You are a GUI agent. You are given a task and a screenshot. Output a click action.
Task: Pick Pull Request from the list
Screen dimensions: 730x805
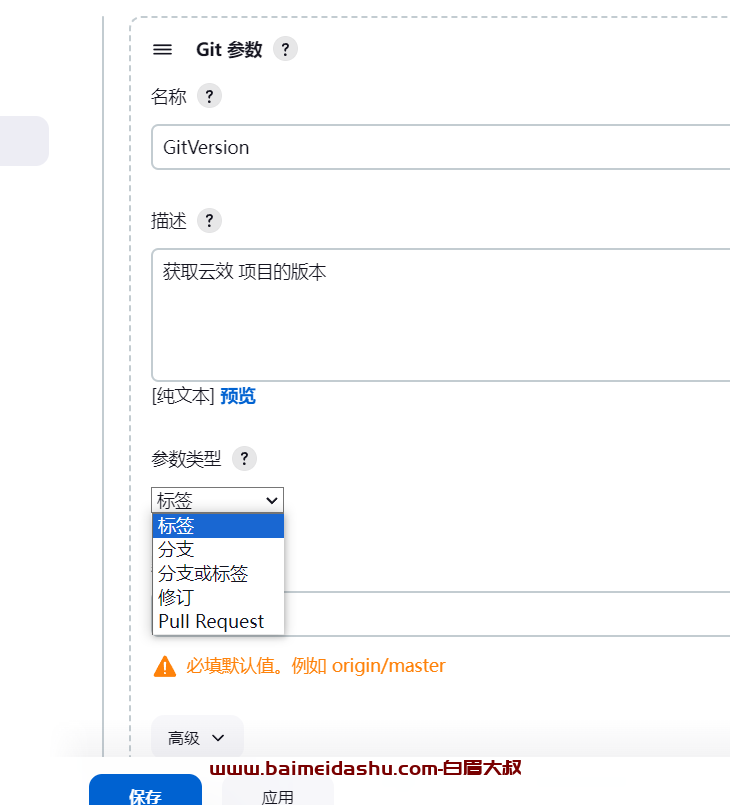(218, 621)
